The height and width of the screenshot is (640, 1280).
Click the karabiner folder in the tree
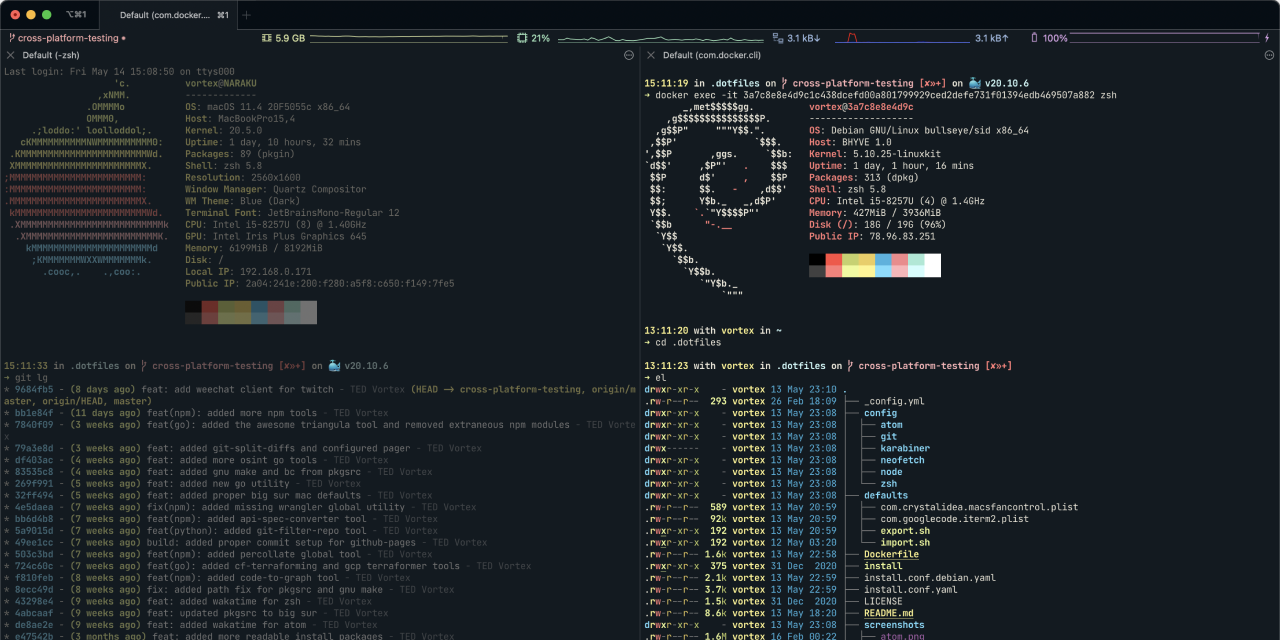click(x=905, y=448)
